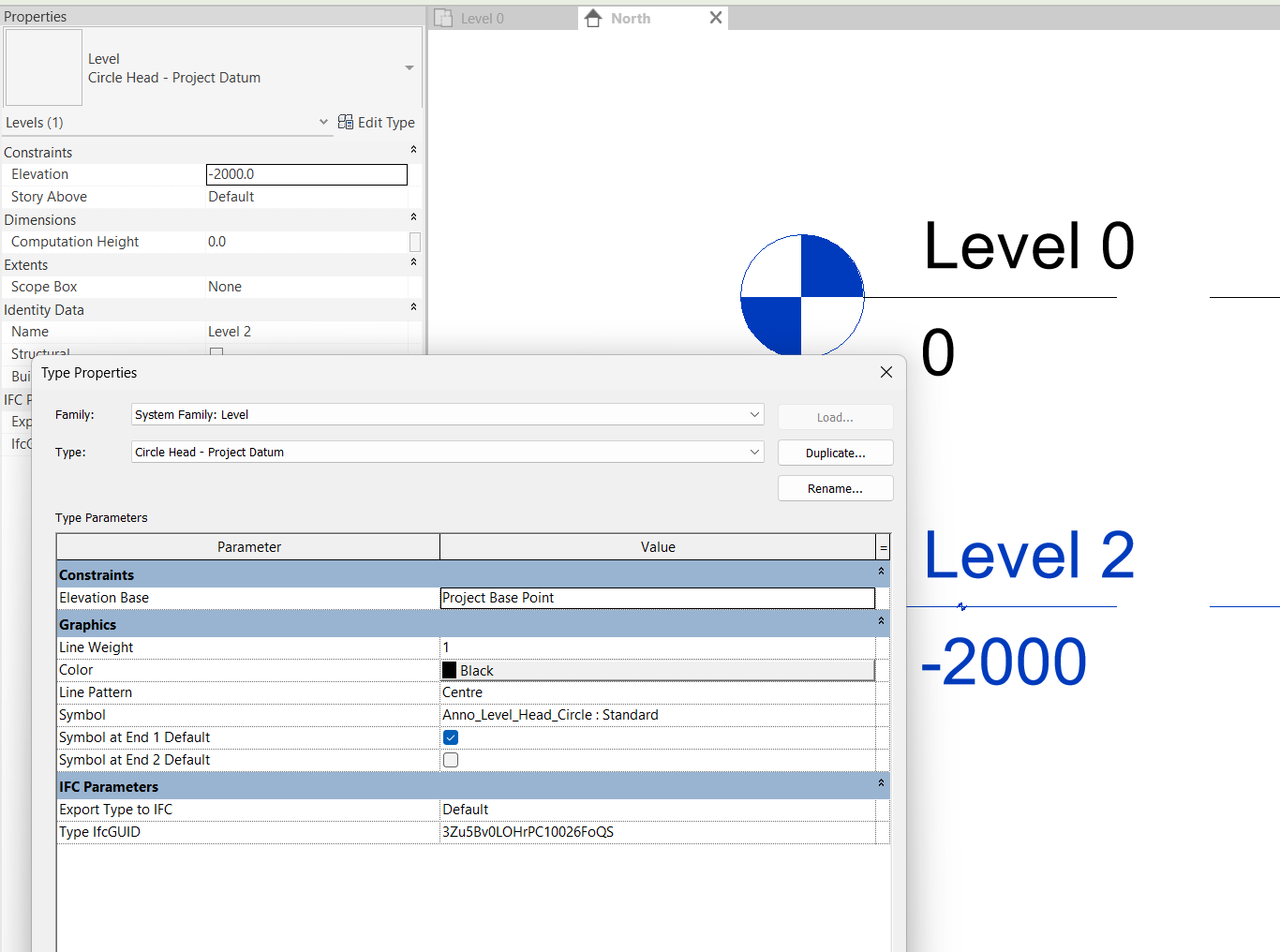1280x952 pixels.
Task: Expand the Levels (1) selection dropdown
Action: 323,122
